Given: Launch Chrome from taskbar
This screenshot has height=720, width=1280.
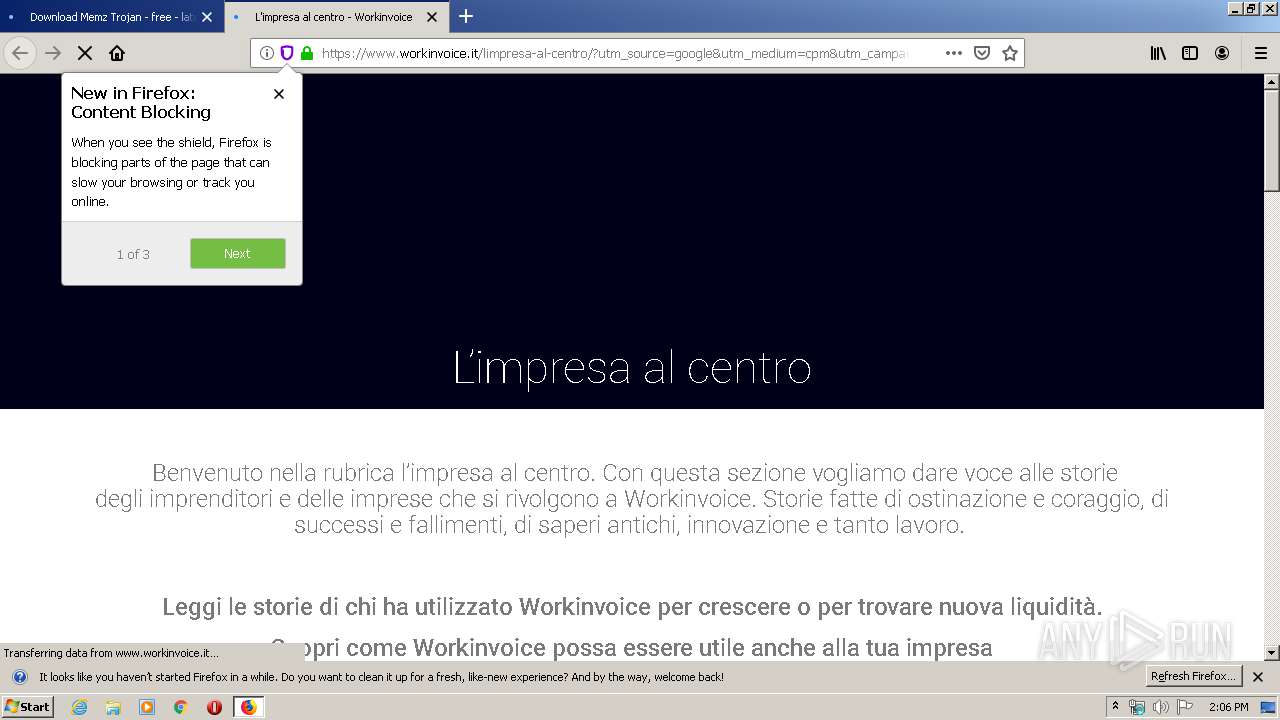Looking at the screenshot, I should (x=181, y=707).
